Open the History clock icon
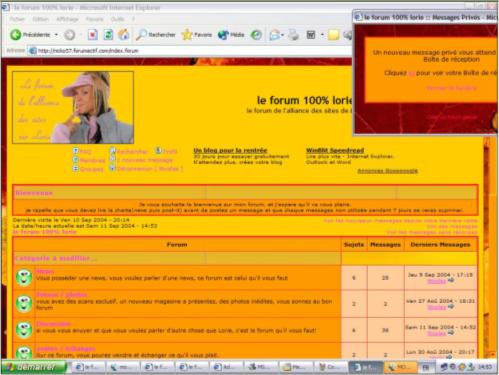499x375 pixels. click(x=256, y=35)
